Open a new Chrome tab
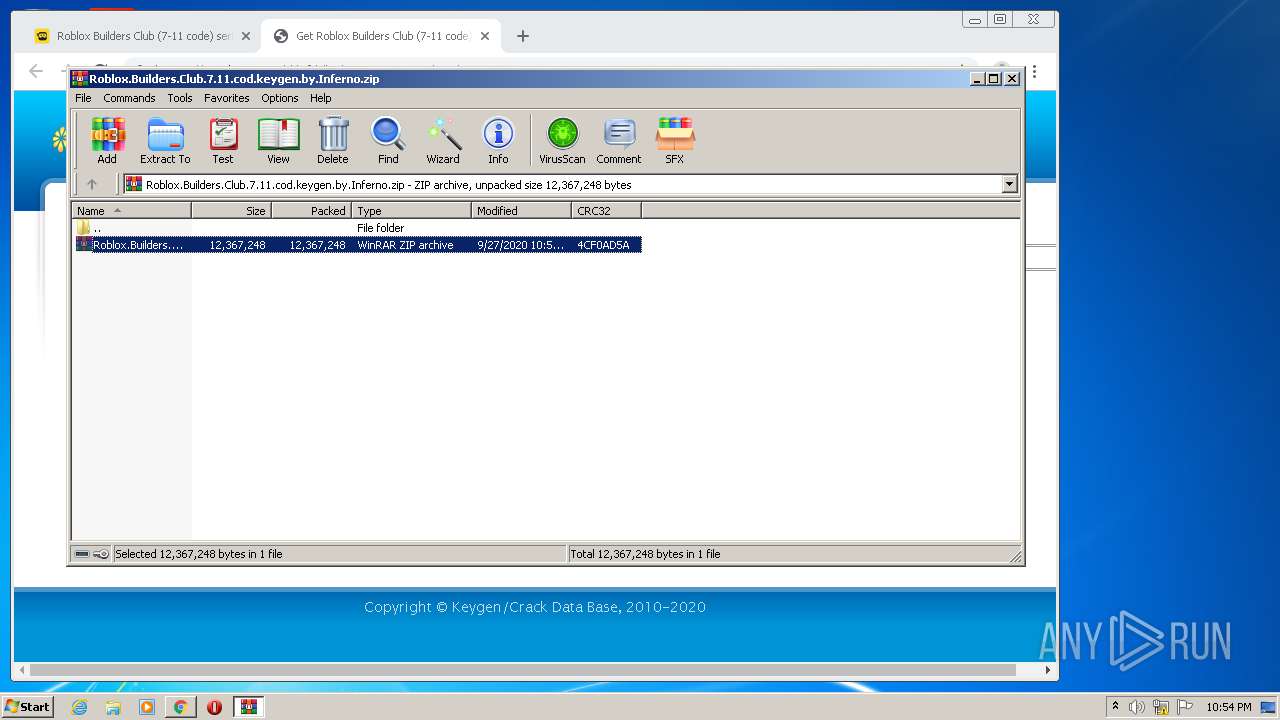This screenshot has height=720, width=1280. tap(522, 36)
